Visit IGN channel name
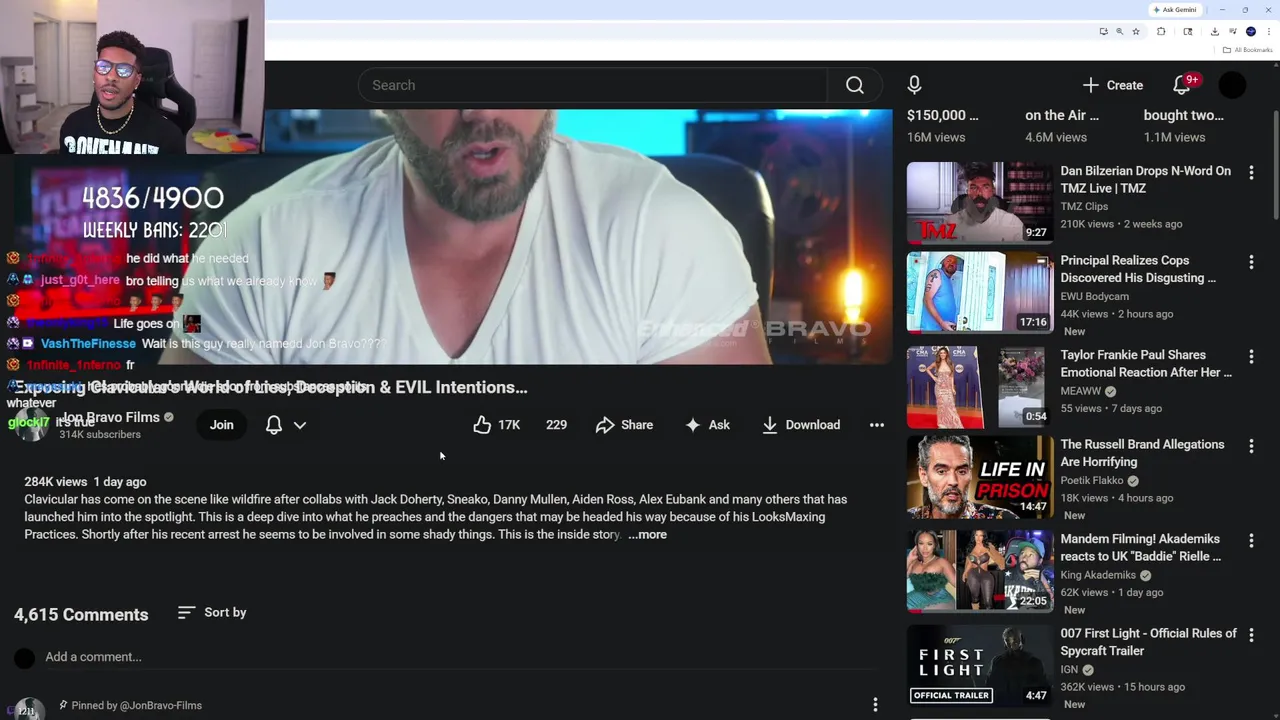 tap(1069, 670)
